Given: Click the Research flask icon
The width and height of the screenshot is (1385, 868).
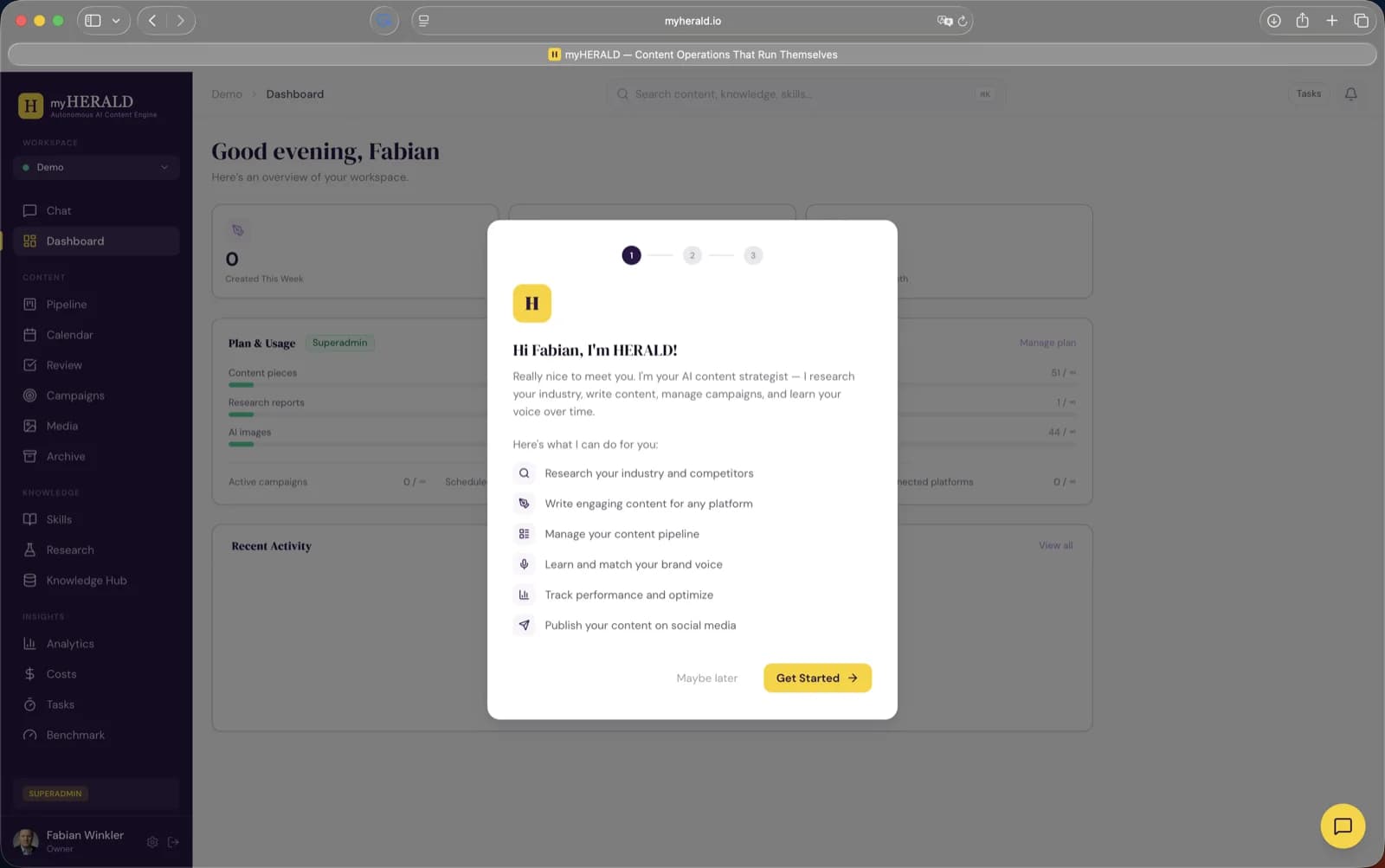Looking at the screenshot, I should (x=30, y=550).
